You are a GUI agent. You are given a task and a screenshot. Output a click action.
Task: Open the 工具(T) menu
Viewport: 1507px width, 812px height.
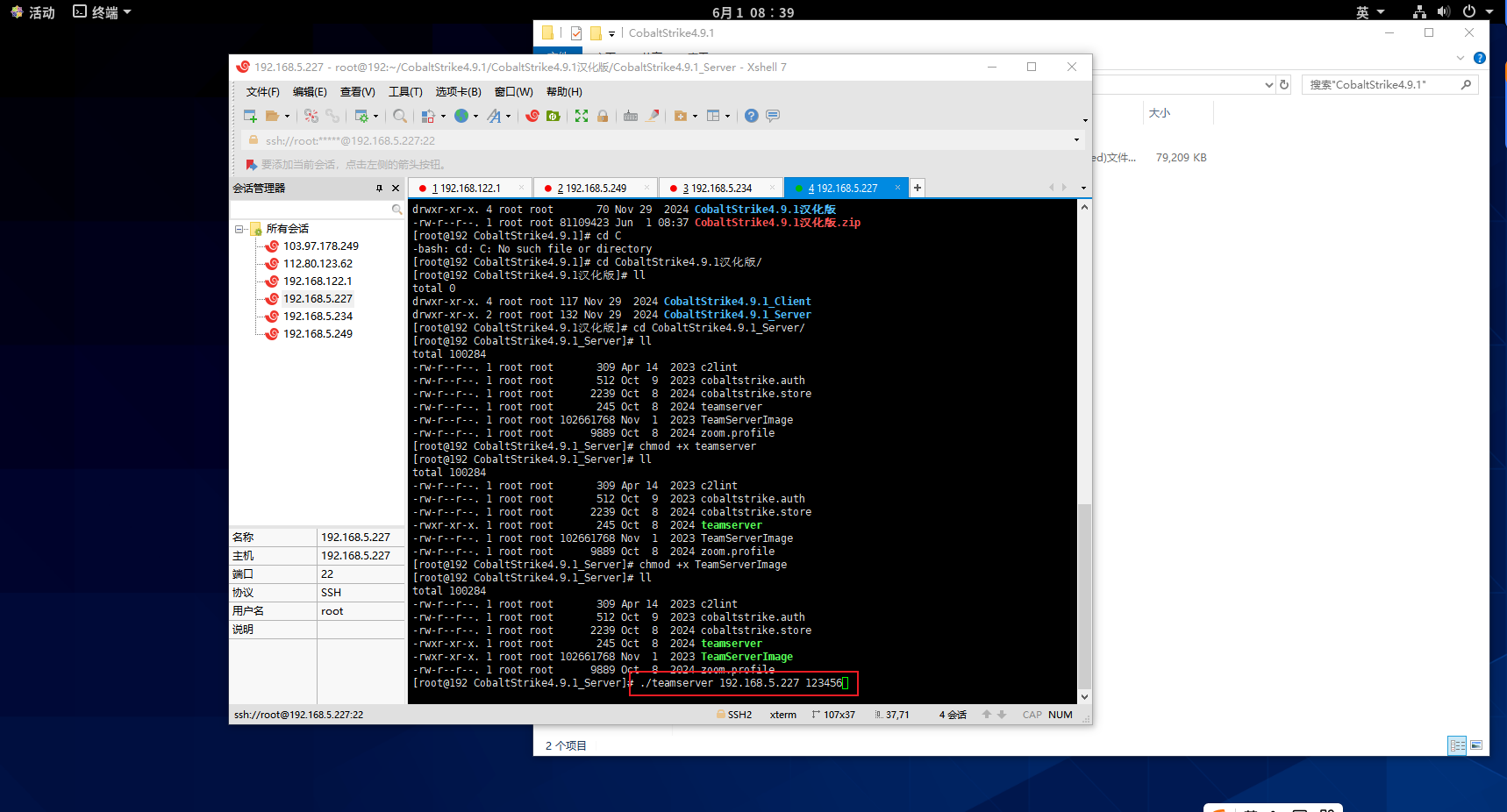click(405, 92)
